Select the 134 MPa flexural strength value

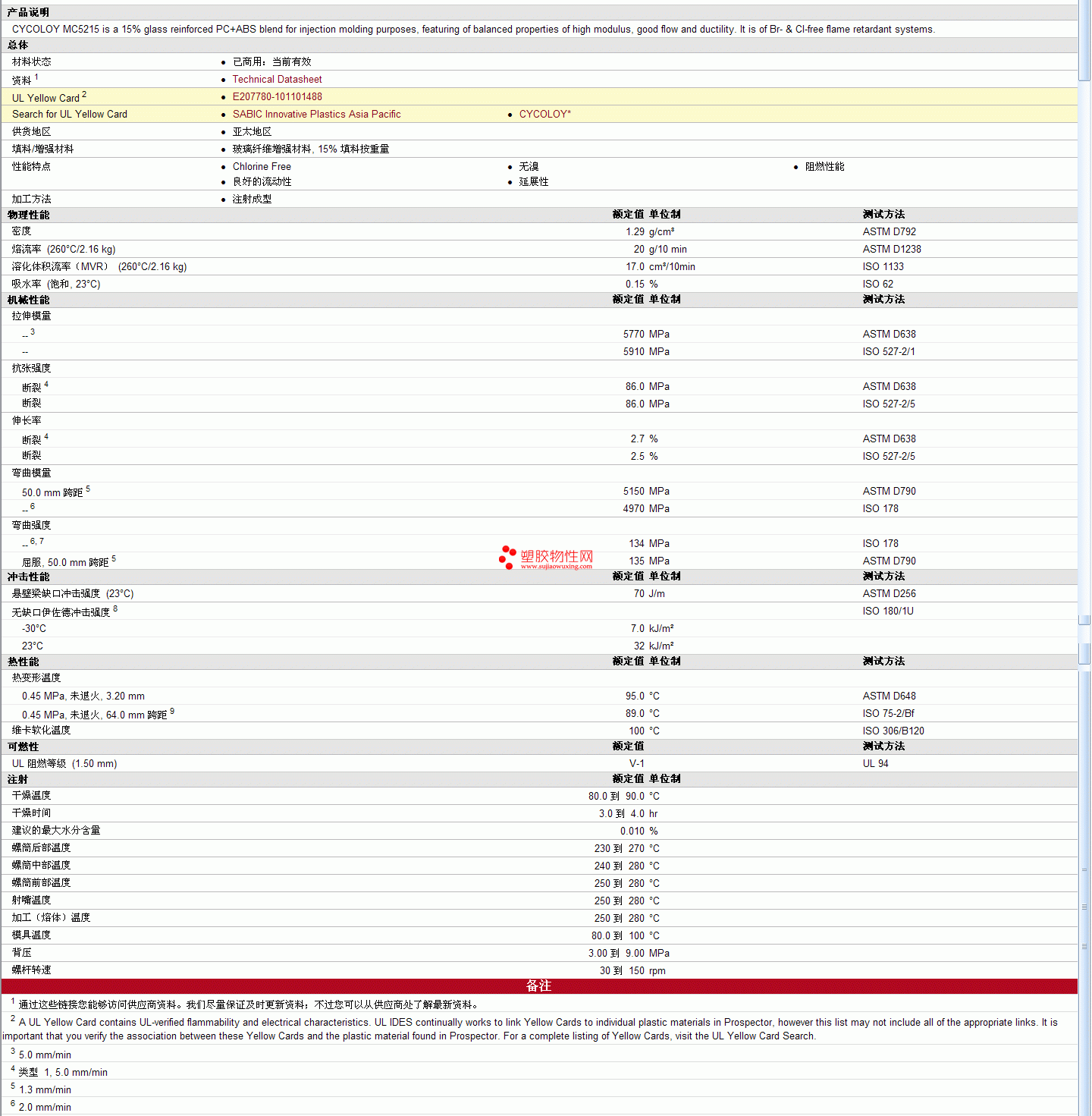click(649, 543)
